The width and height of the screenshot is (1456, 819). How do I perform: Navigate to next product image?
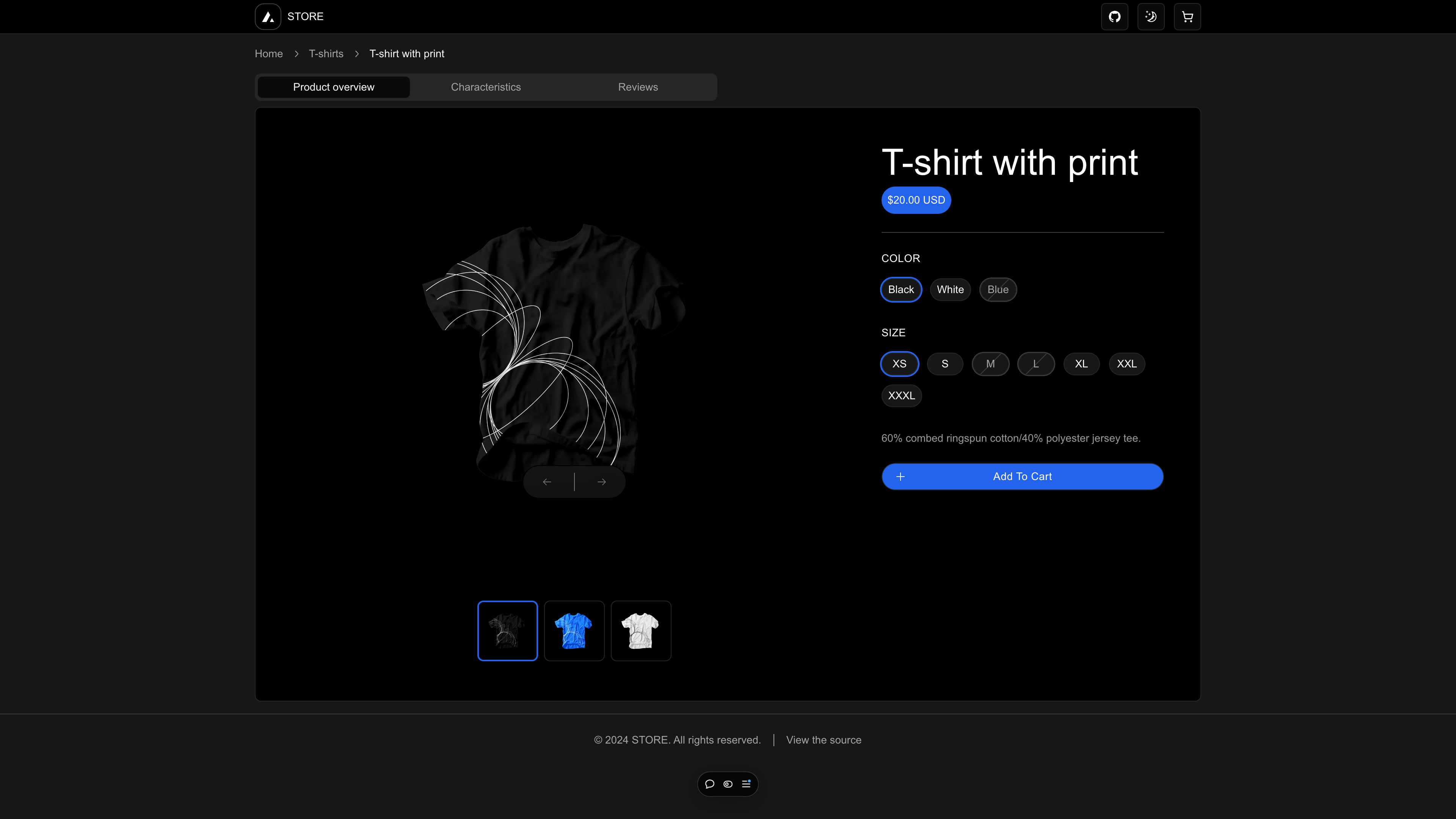pos(601,481)
